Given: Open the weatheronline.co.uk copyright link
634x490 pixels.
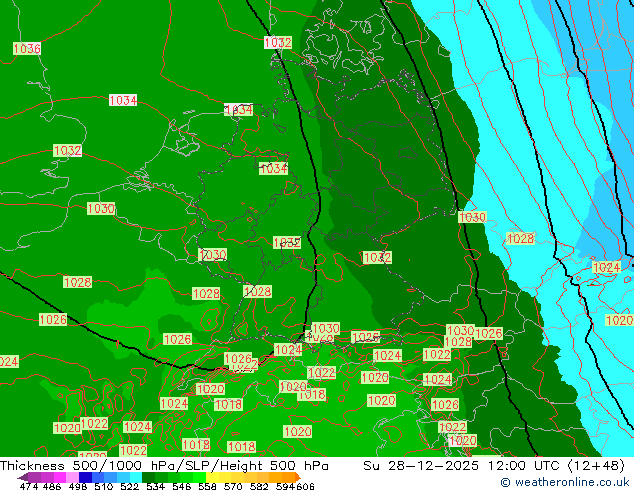Looking at the screenshot, I should [x=565, y=482].
